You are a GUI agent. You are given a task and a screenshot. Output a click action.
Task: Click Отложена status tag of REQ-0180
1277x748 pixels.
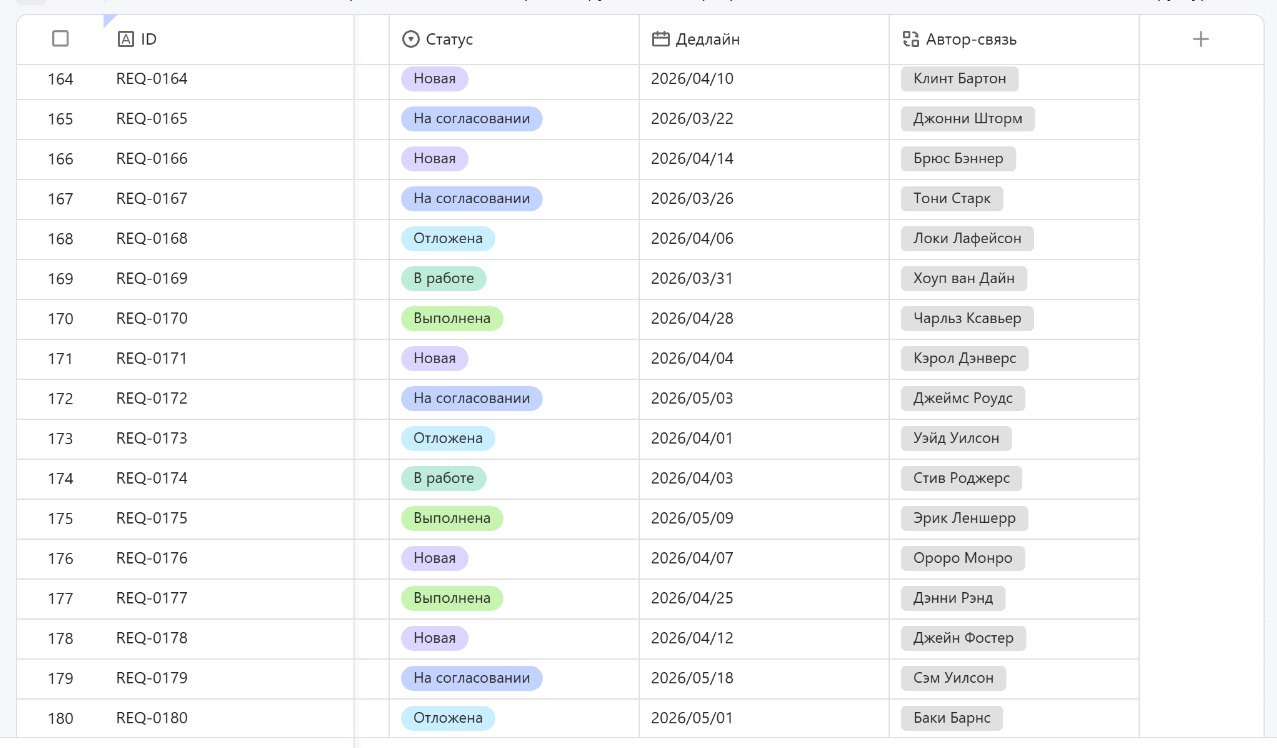point(448,719)
